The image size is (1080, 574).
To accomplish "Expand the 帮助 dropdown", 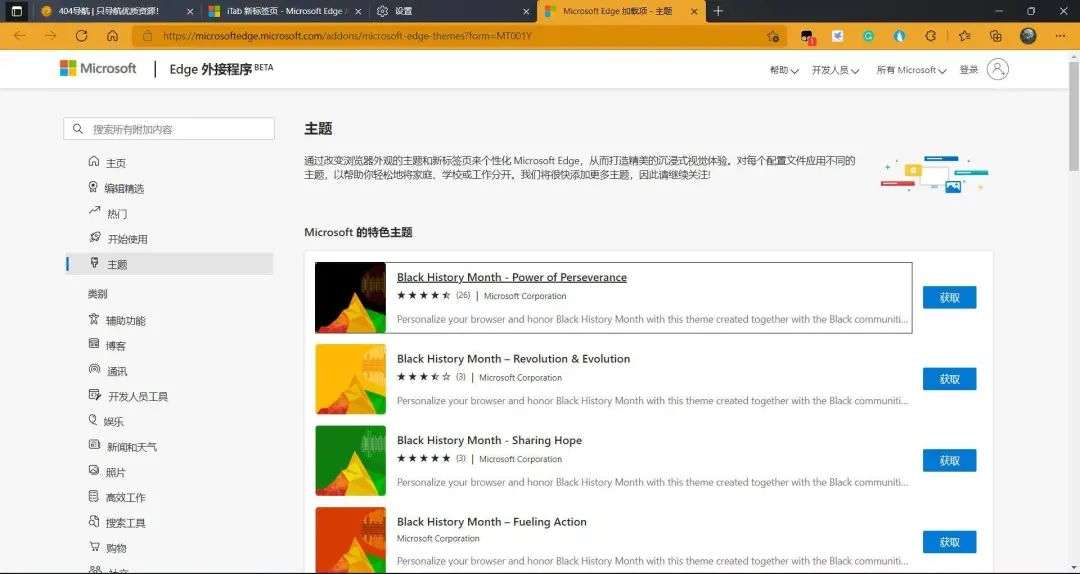I will [784, 70].
